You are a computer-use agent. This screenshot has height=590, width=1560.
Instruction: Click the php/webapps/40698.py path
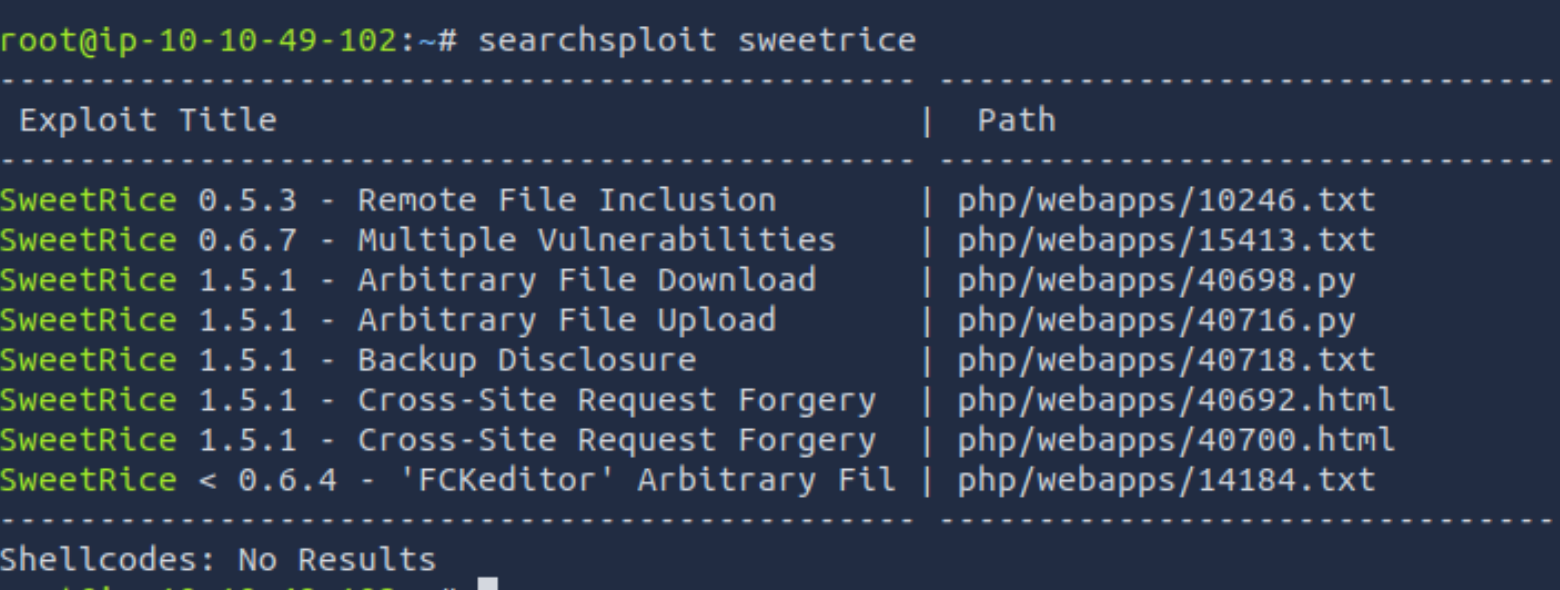(x=1156, y=280)
